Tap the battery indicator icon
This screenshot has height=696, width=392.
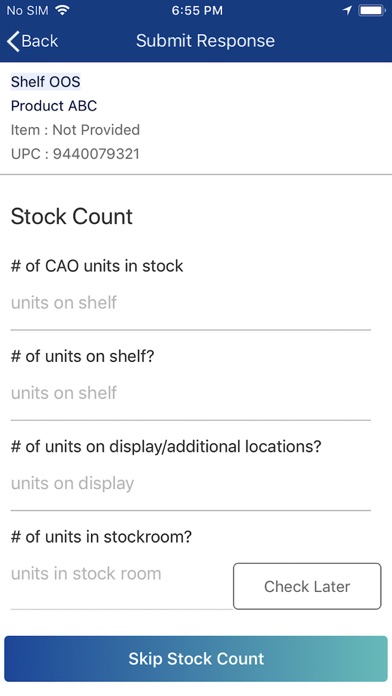pos(372,10)
